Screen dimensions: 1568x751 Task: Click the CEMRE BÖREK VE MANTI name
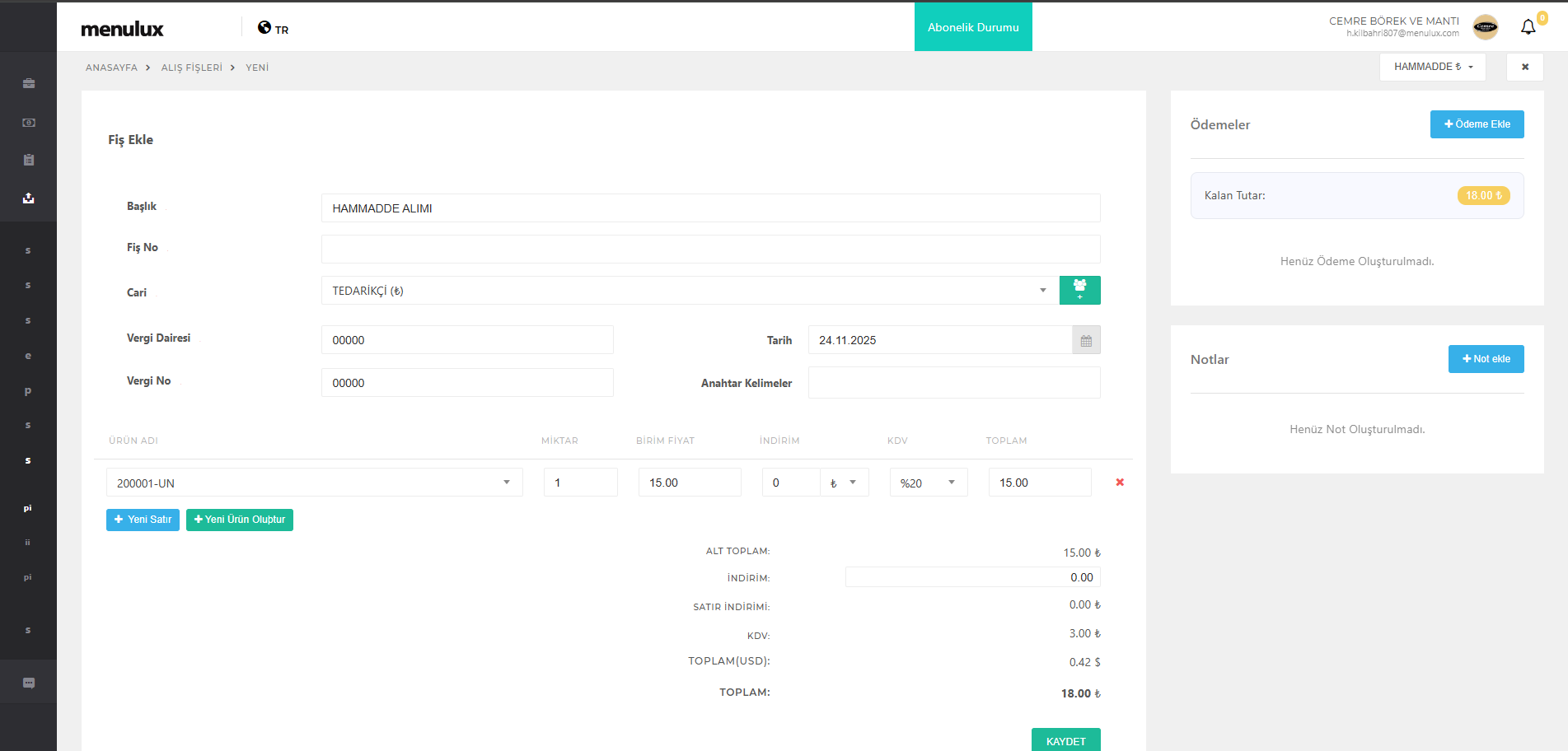(x=1394, y=21)
